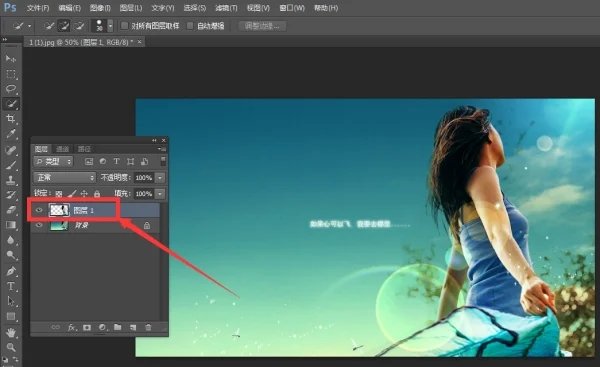Click New Selection mode in options bar

(49, 26)
